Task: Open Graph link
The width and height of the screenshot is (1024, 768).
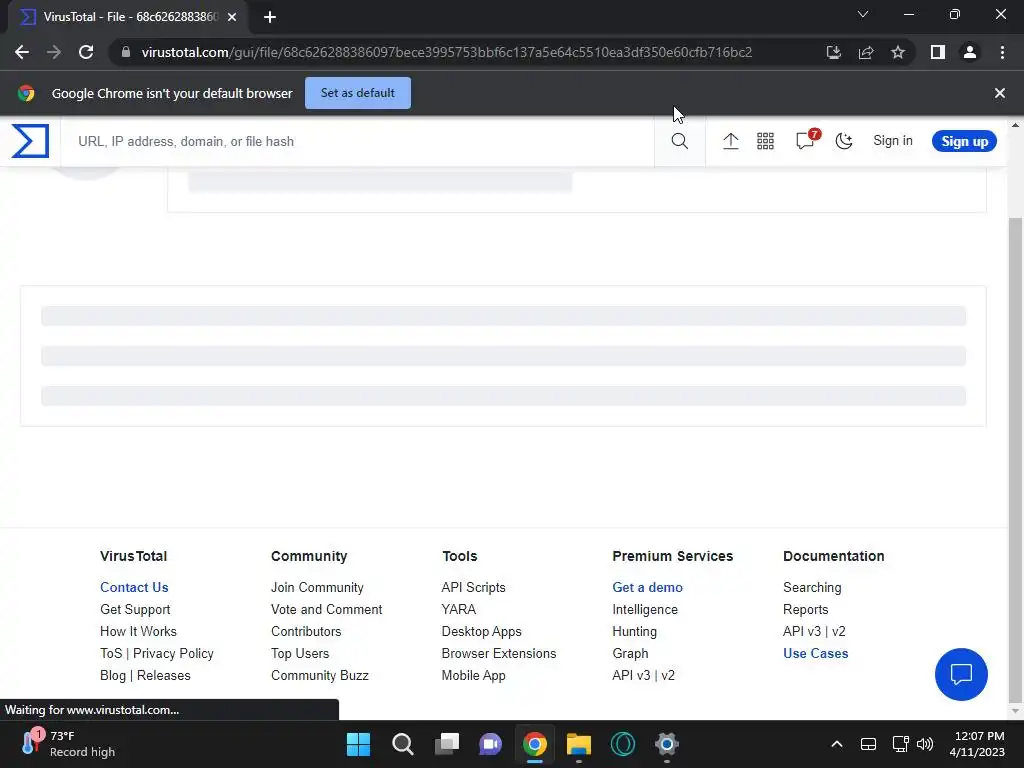Action: [x=630, y=653]
